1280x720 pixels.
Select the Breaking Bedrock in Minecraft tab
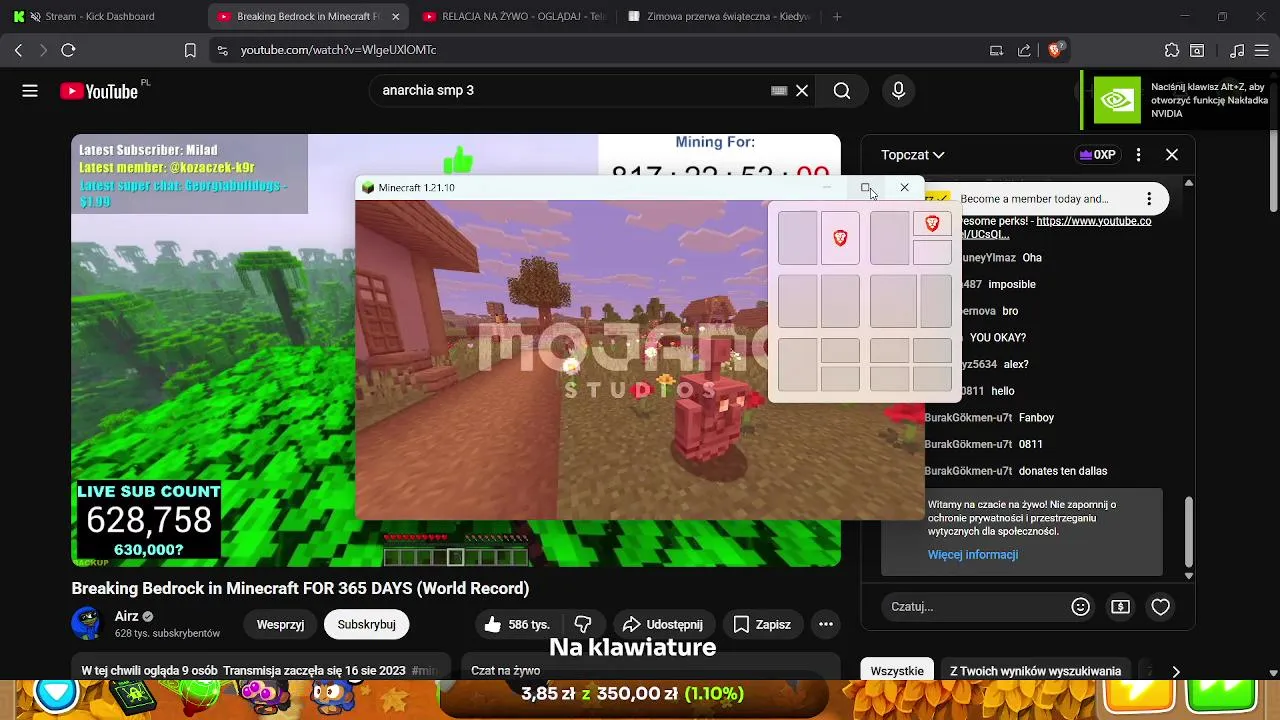point(308,16)
